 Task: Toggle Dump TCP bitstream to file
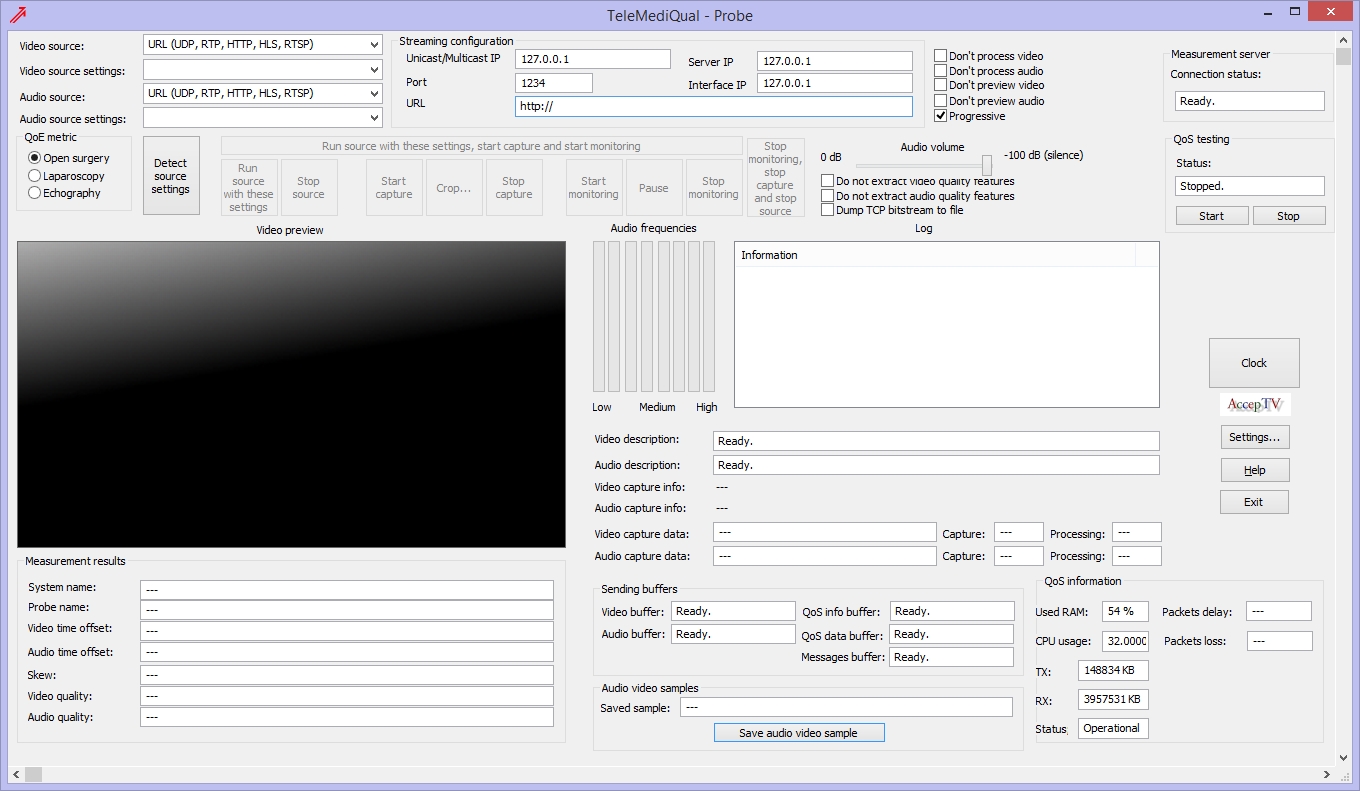click(x=828, y=210)
